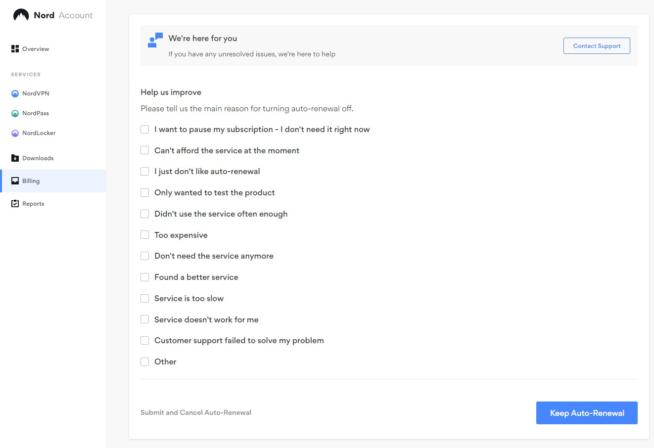Check 'Found a better service' option
This screenshot has width=654, height=448.
[145, 277]
